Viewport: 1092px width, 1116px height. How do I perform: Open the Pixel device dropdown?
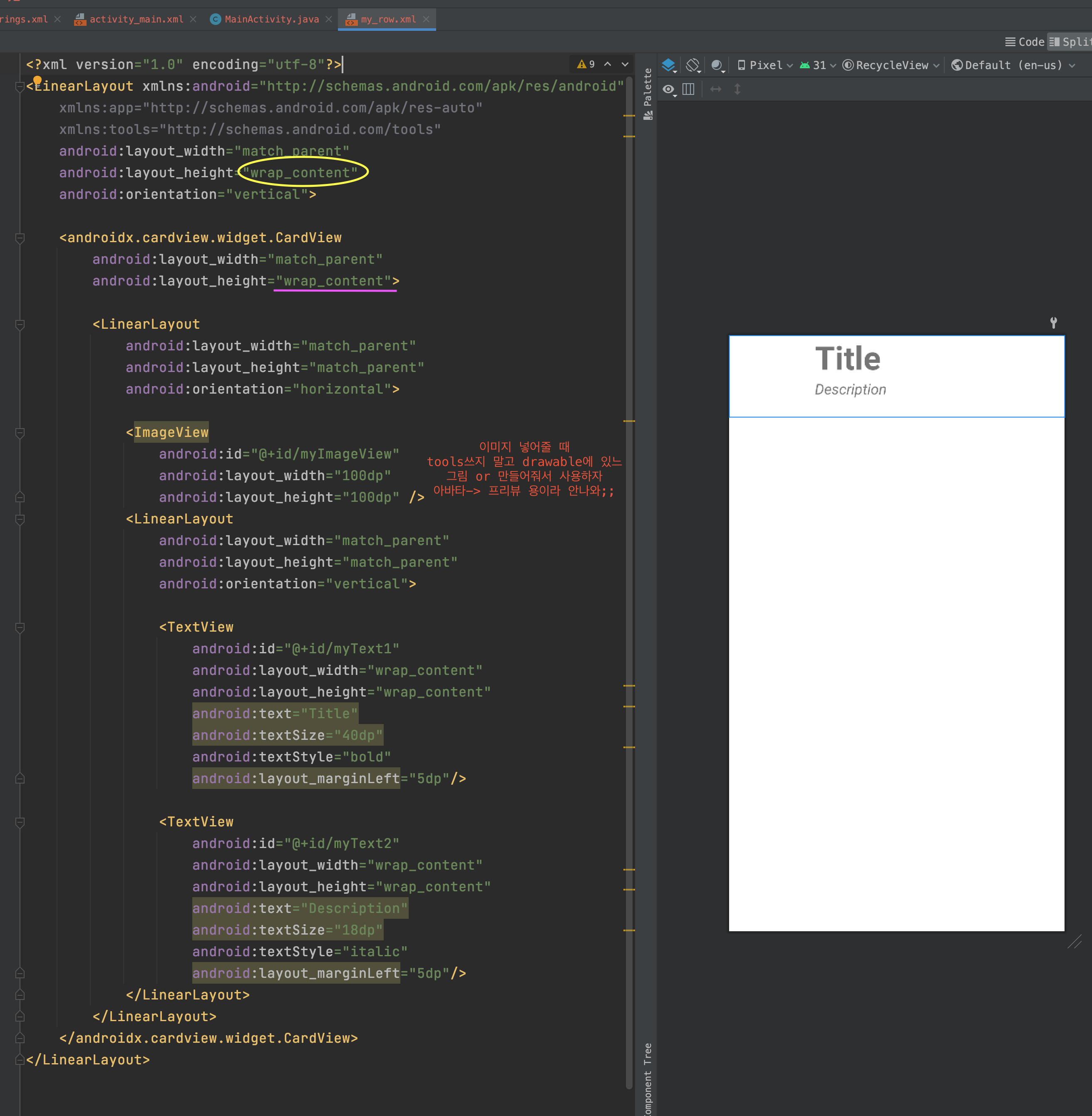[x=765, y=65]
